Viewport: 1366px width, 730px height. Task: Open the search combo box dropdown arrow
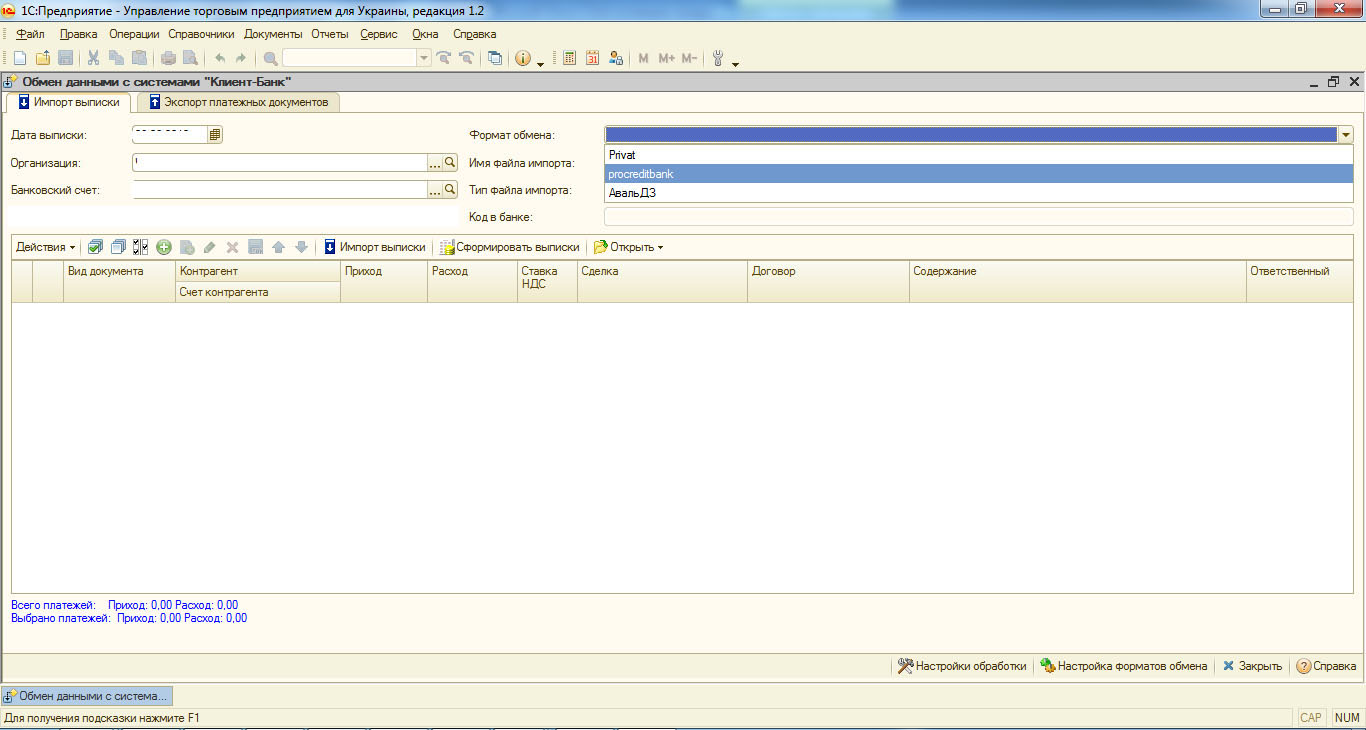(x=424, y=59)
